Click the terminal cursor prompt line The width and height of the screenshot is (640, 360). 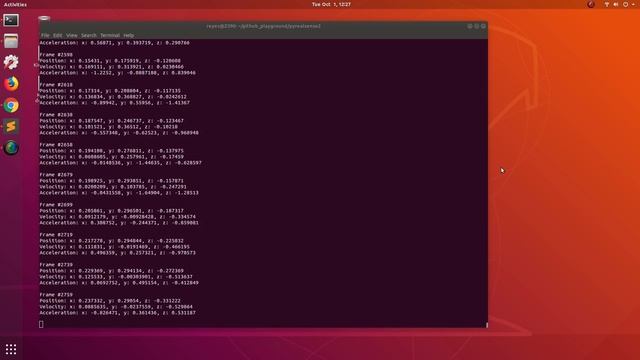pos(41,324)
